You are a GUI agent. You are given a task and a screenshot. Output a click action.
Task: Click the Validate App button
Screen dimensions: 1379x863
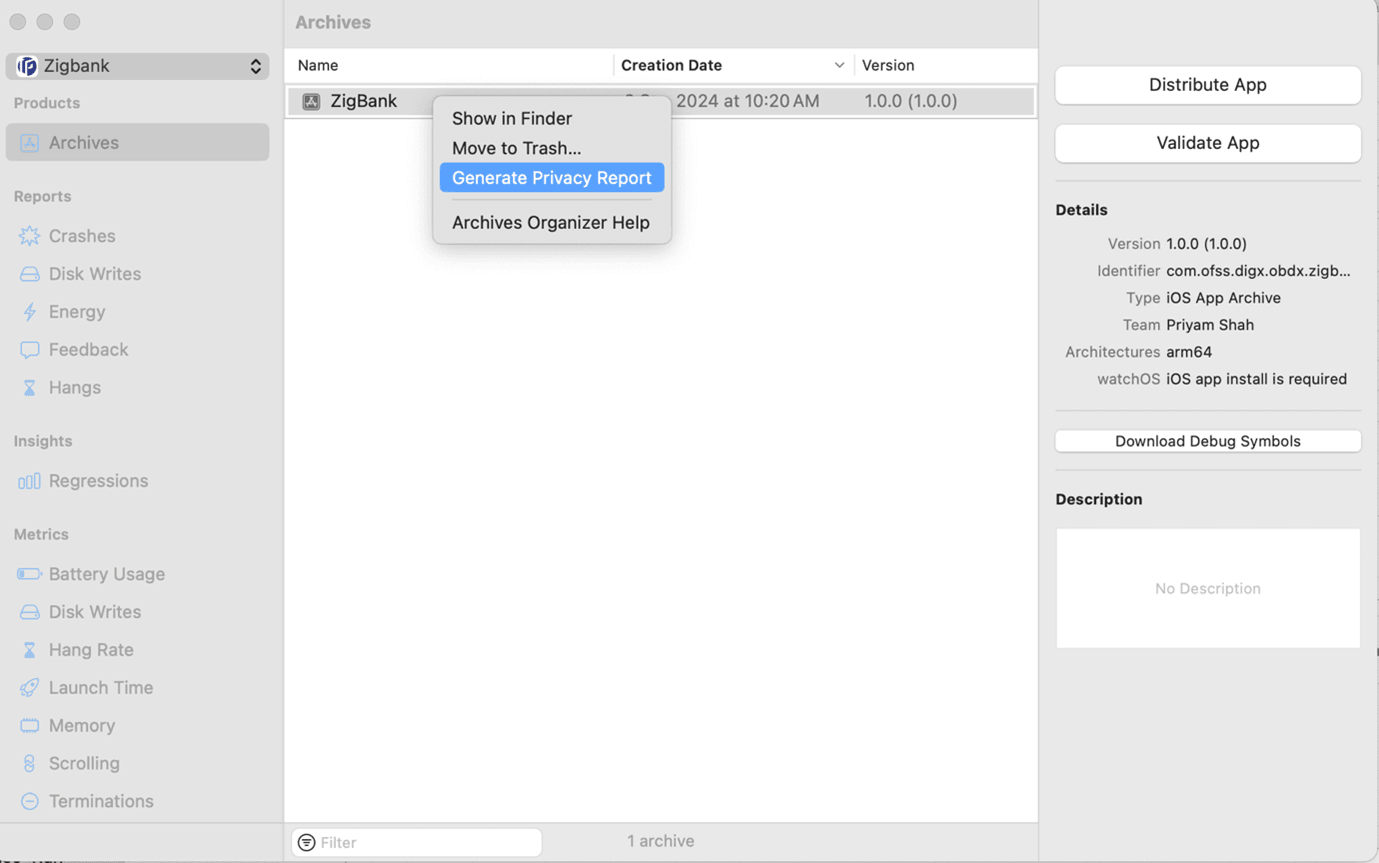[x=1208, y=143]
